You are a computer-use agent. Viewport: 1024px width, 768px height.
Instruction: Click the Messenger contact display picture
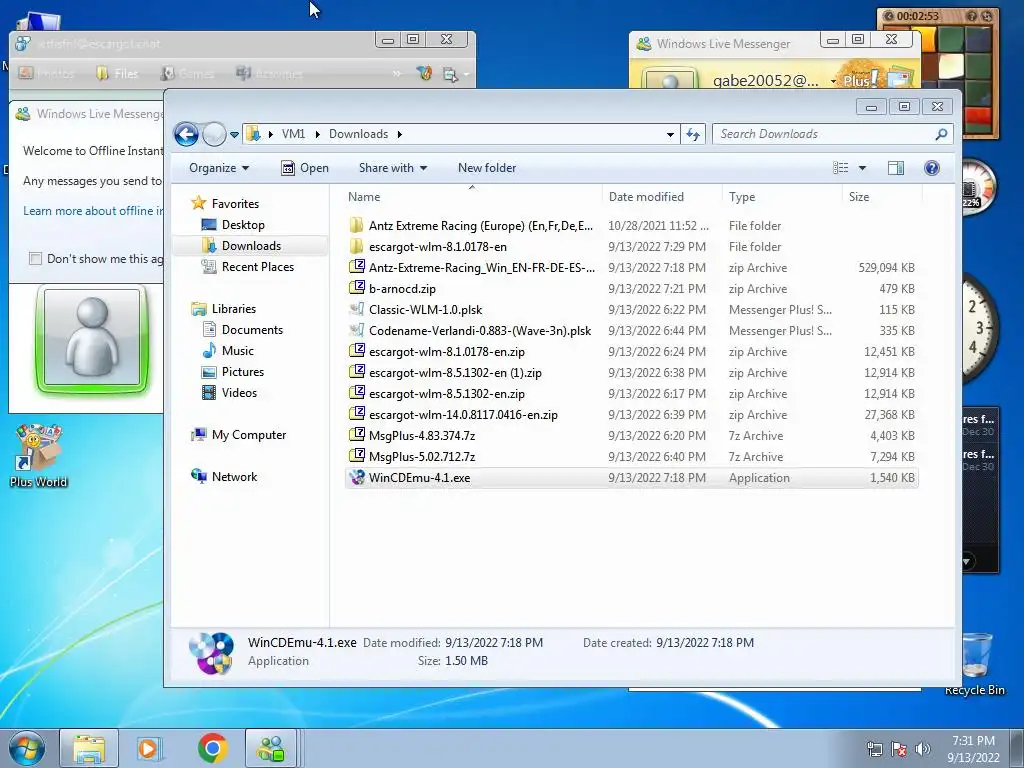point(91,338)
